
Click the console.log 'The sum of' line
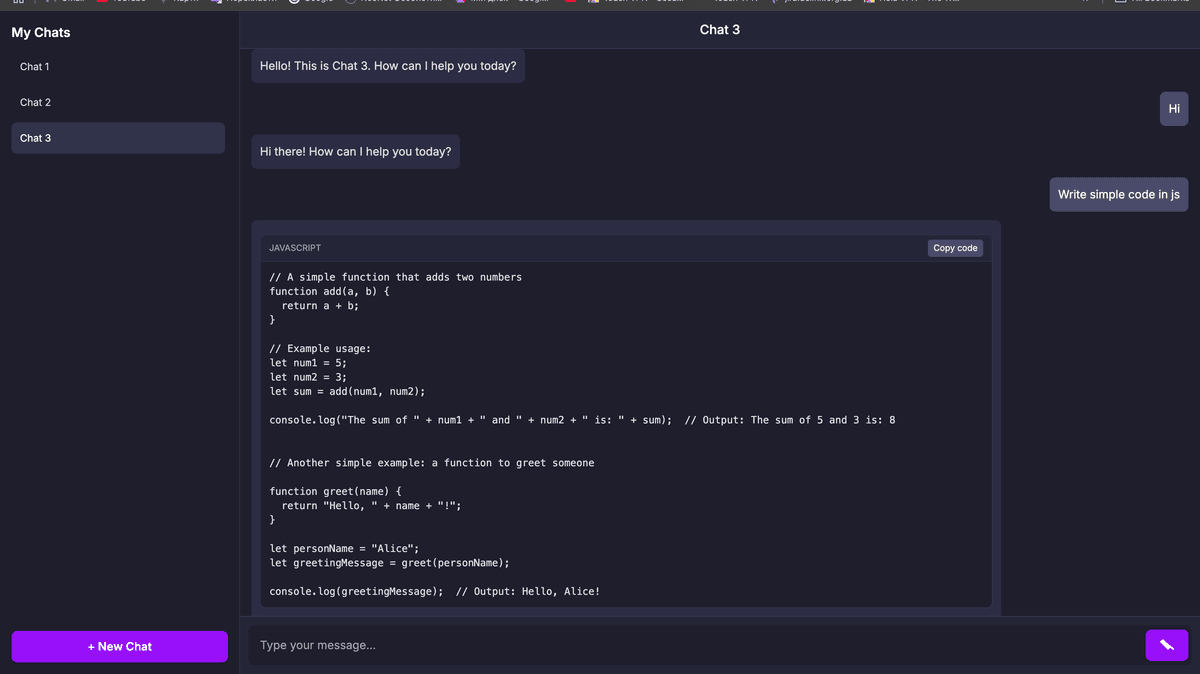(x=582, y=420)
